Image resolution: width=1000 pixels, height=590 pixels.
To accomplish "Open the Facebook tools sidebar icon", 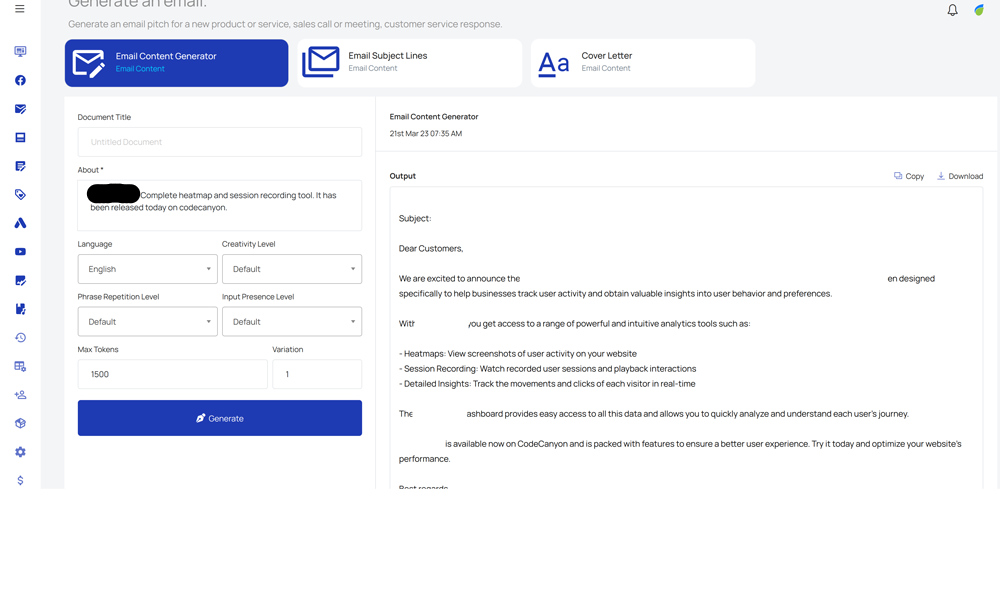I will 20,80.
